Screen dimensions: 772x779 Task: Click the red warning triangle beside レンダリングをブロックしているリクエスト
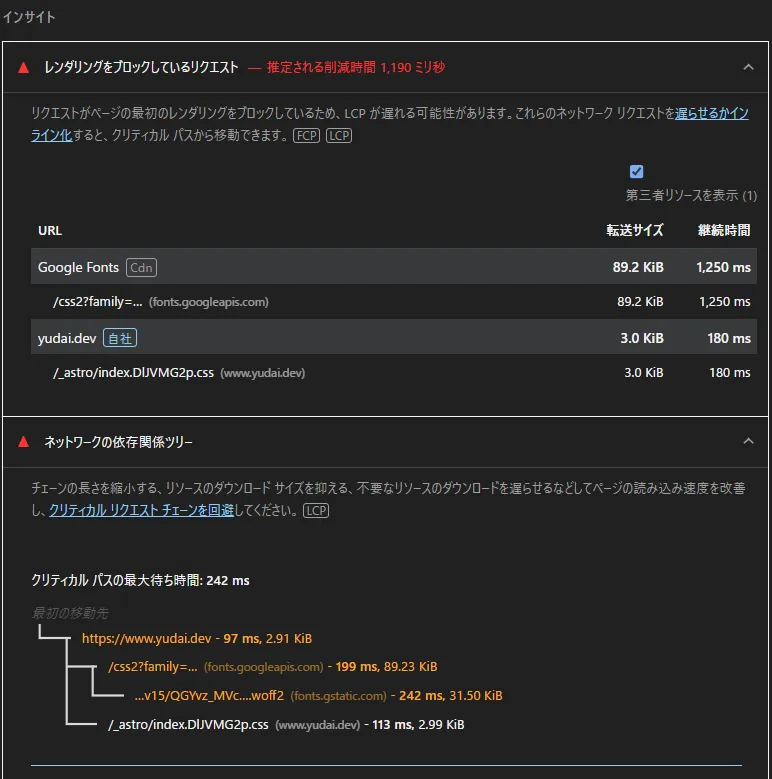point(23,68)
